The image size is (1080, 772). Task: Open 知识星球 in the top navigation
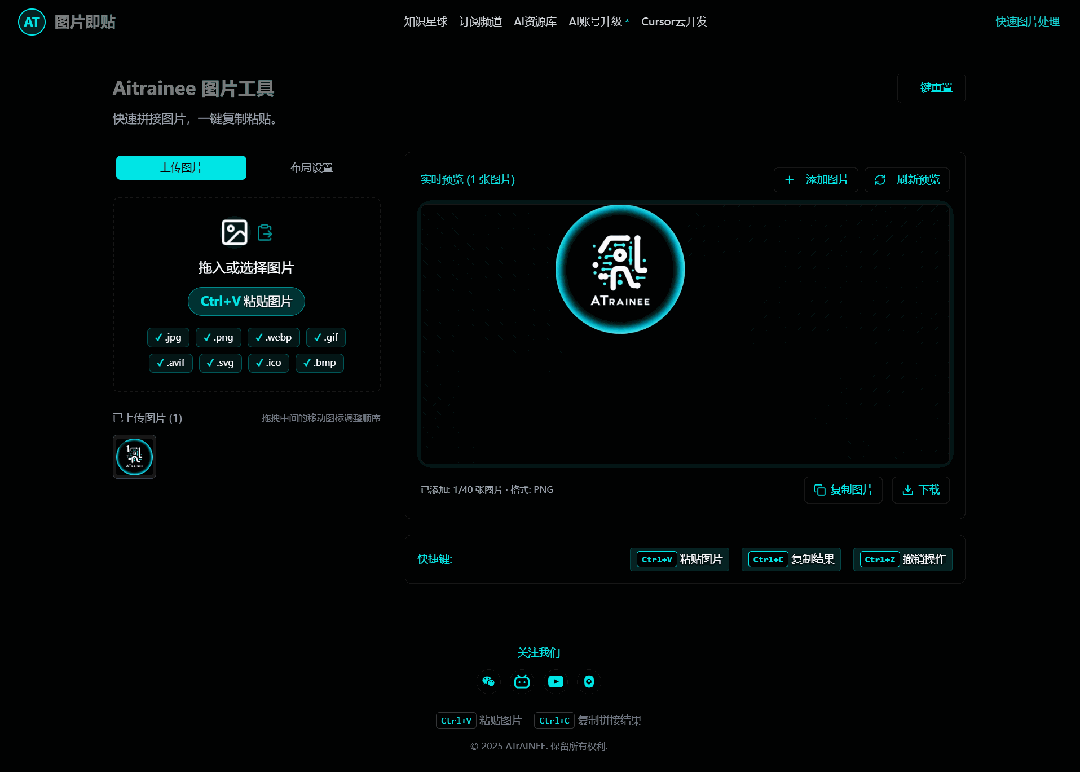coord(426,22)
